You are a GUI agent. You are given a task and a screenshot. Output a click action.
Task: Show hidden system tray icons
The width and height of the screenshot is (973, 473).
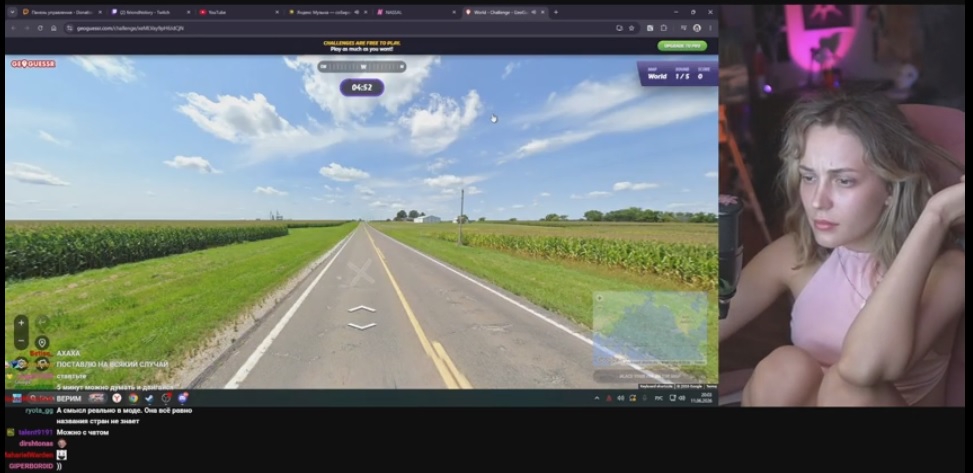pos(596,399)
